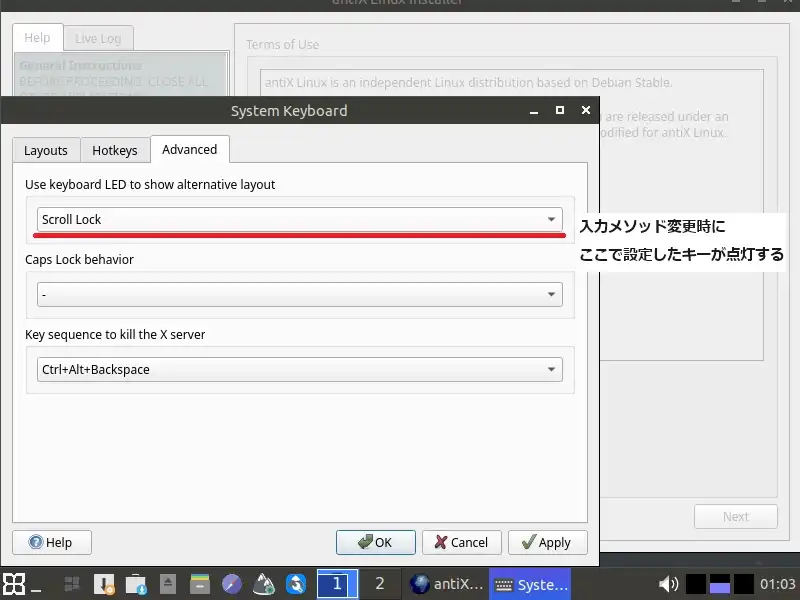The height and width of the screenshot is (600, 800).
Task: Open the Caps Lock behavior dropdown
Action: click(299, 295)
